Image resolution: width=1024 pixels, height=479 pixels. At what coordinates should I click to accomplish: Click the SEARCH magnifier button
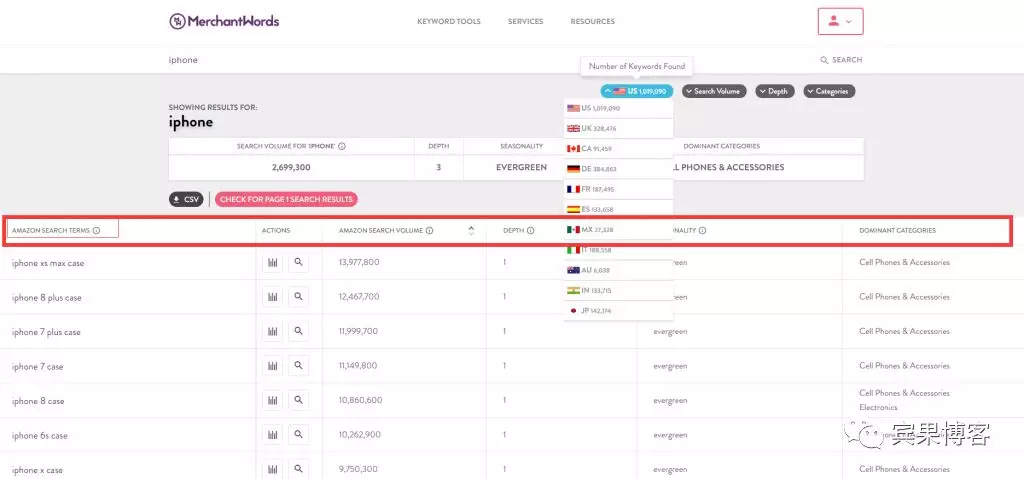coord(841,60)
